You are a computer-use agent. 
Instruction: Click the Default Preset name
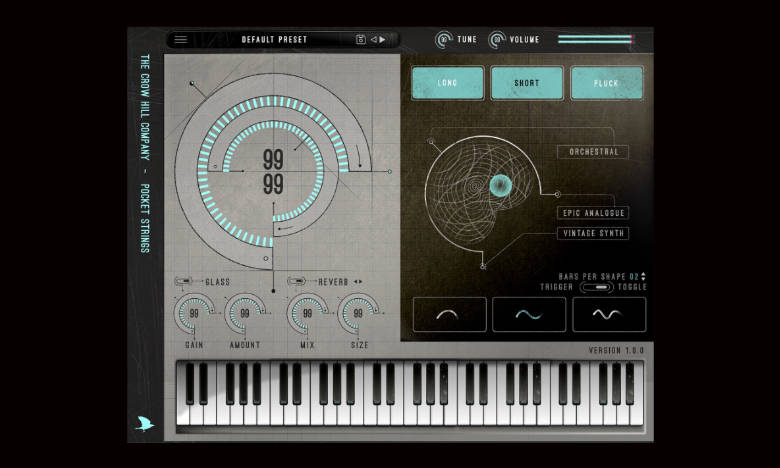[274, 39]
